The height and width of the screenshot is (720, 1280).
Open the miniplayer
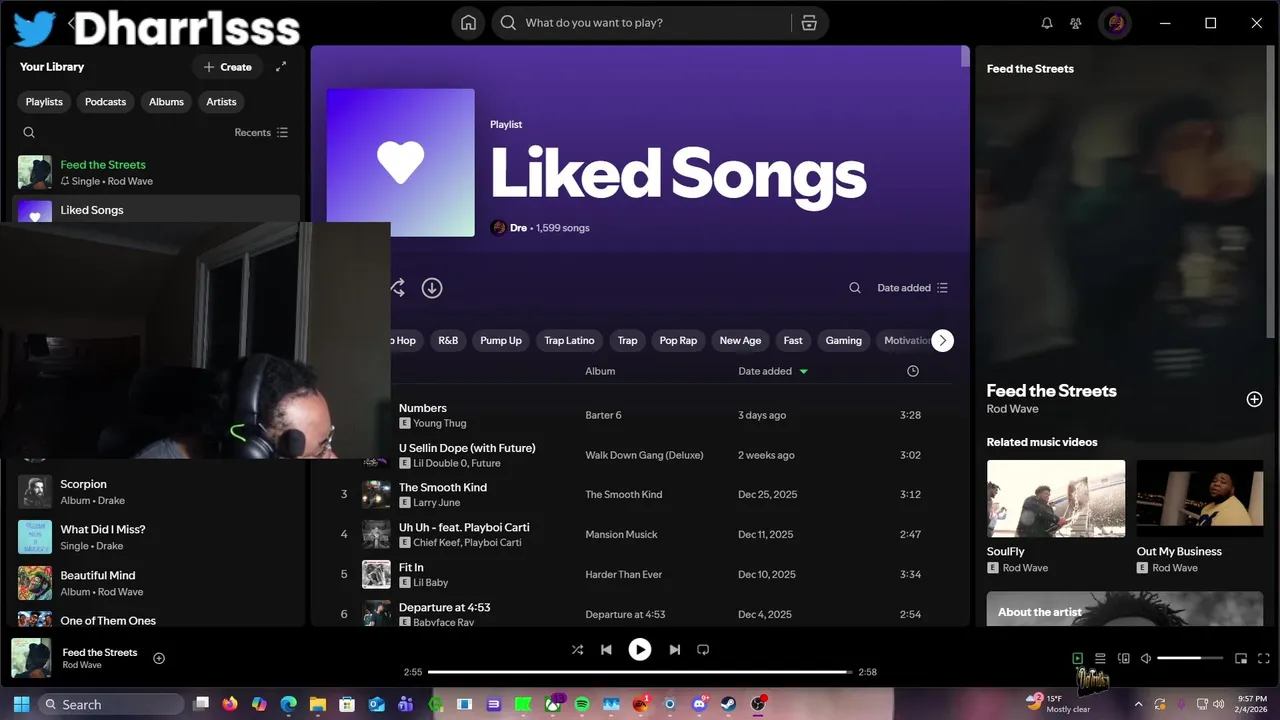click(1241, 658)
